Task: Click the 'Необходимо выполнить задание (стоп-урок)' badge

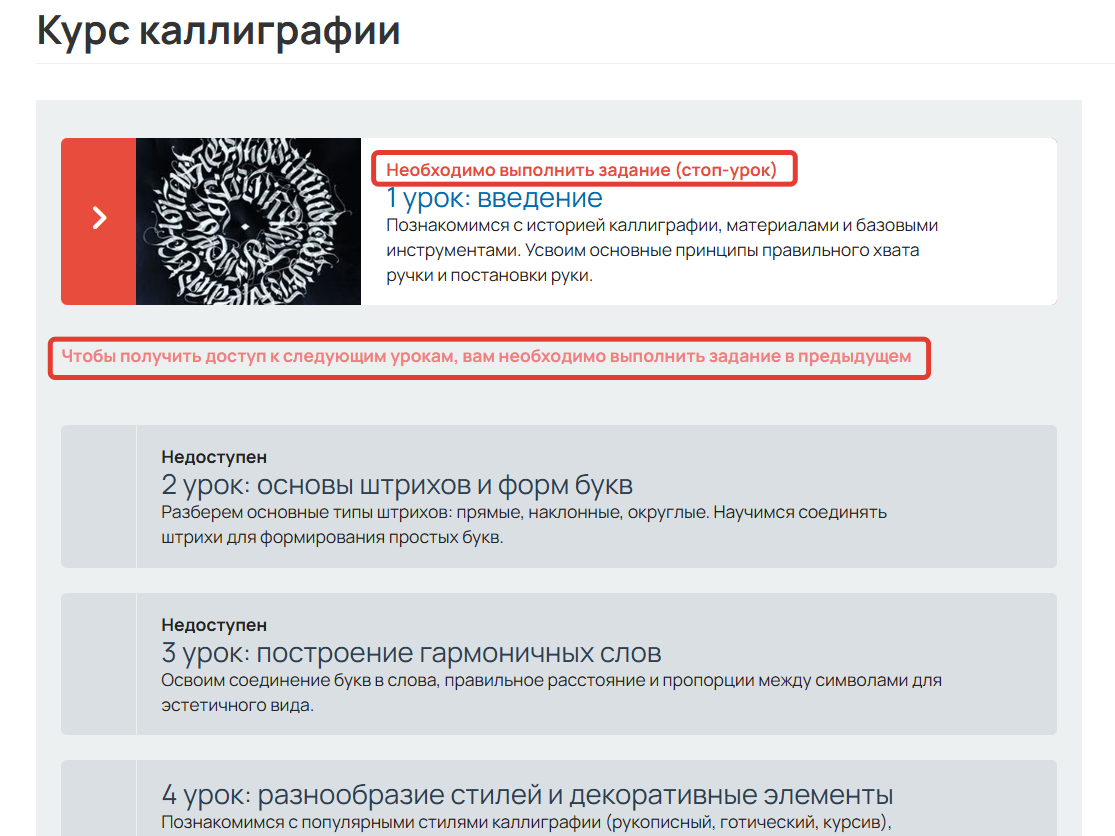Action: [x=584, y=168]
